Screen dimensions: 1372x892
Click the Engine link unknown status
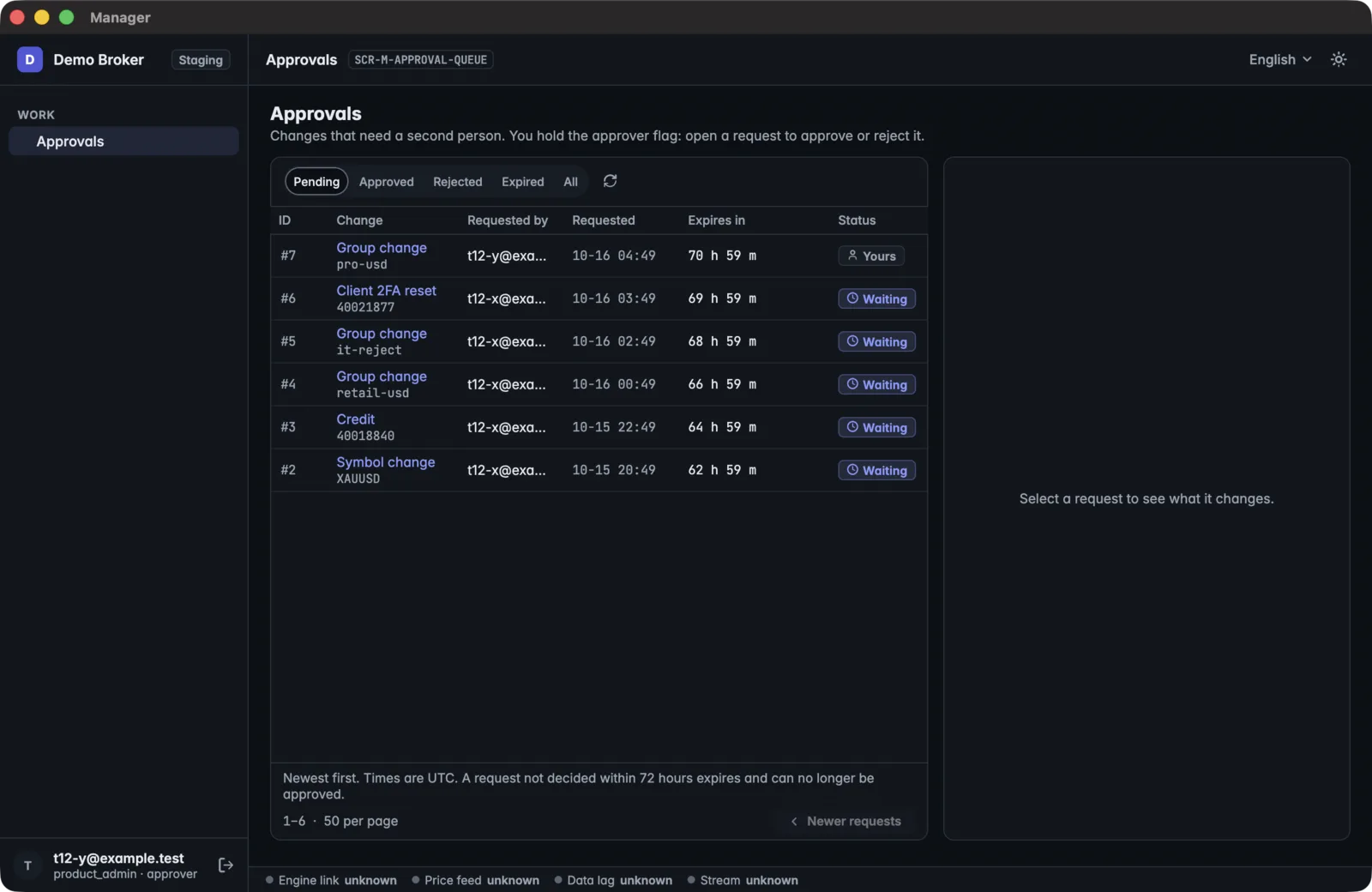click(331, 880)
